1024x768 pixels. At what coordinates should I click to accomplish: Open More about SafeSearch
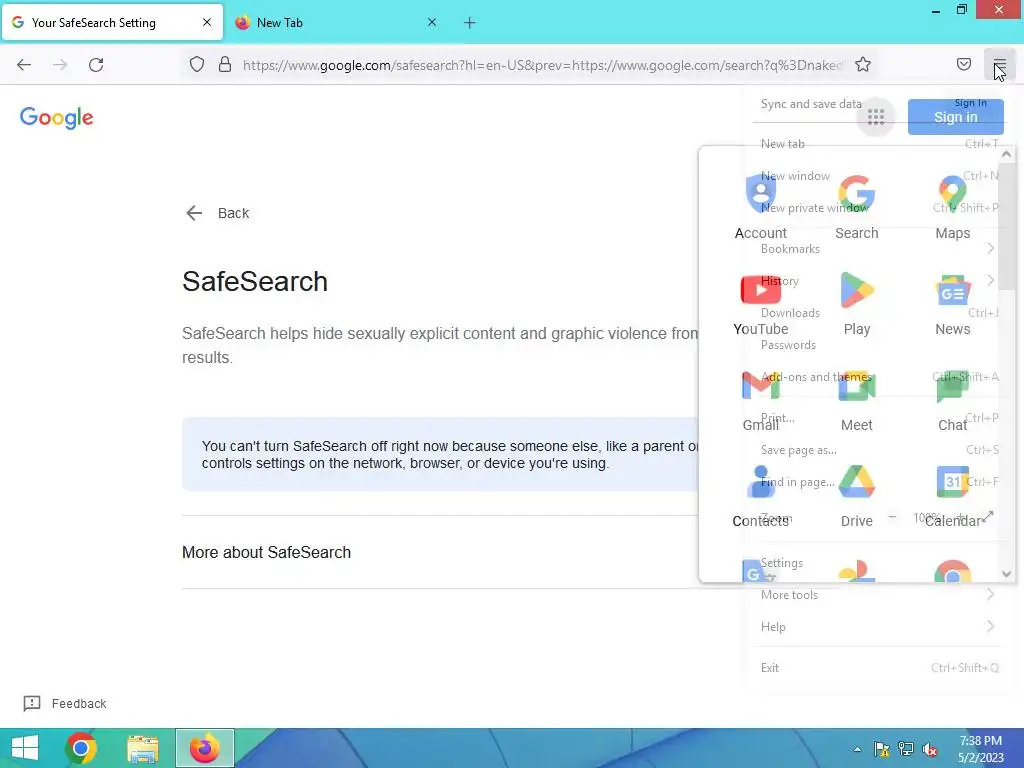click(266, 552)
